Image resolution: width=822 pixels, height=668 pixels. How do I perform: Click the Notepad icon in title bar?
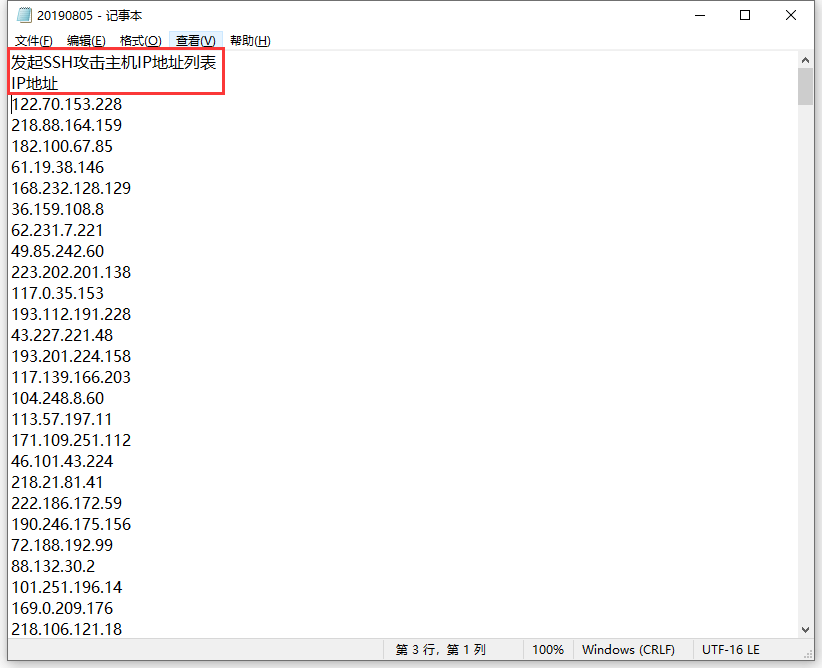24,15
